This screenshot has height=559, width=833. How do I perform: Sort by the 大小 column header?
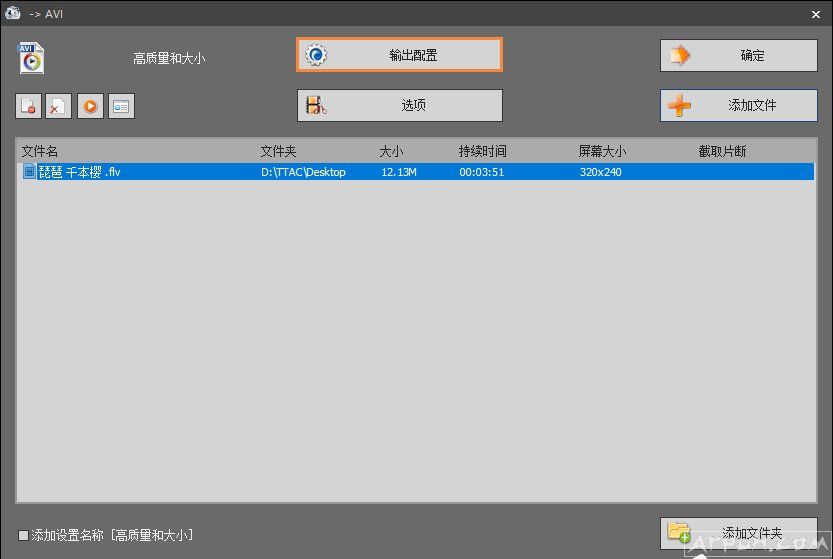[x=392, y=151]
